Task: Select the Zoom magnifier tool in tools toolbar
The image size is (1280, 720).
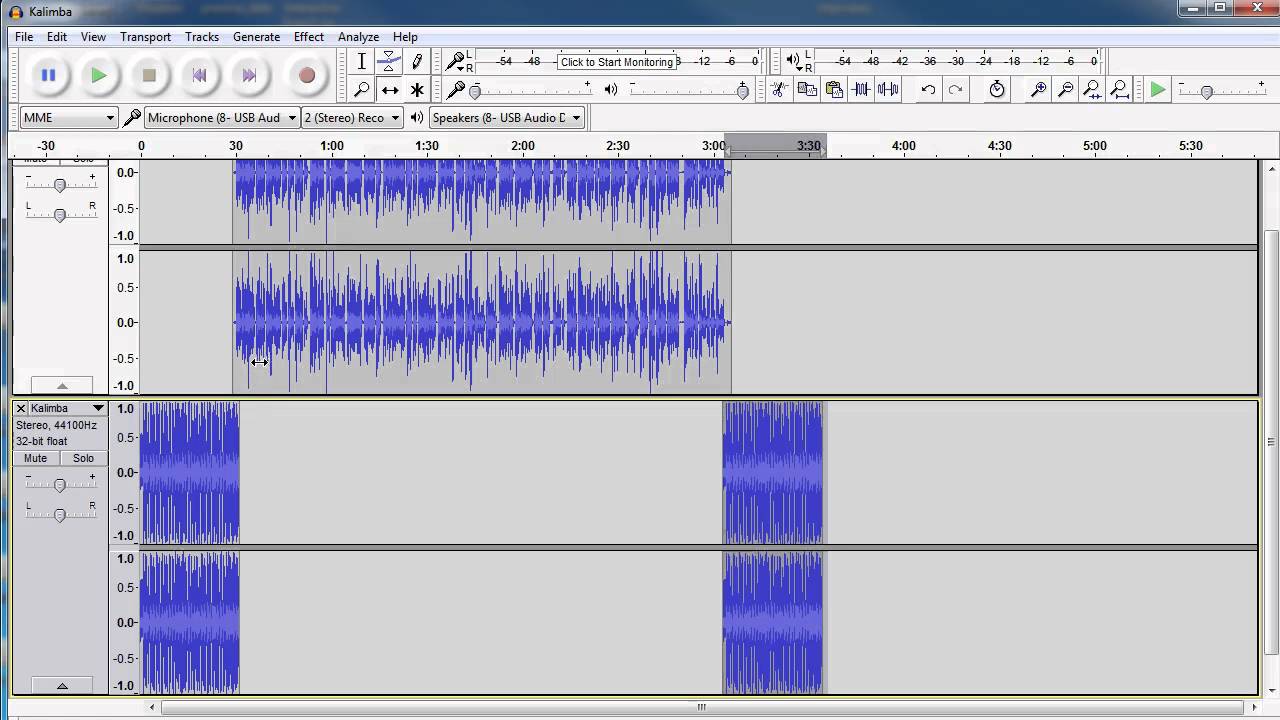Action: pyautogui.click(x=362, y=90)
